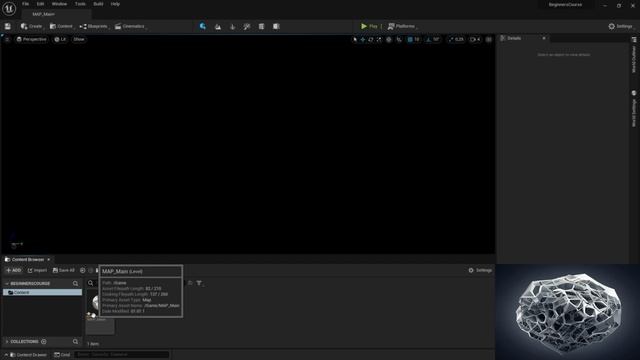The width and height of the screenshot is (640, 360).
Task: Open the Create dropdown
Action: coord(32,26)
